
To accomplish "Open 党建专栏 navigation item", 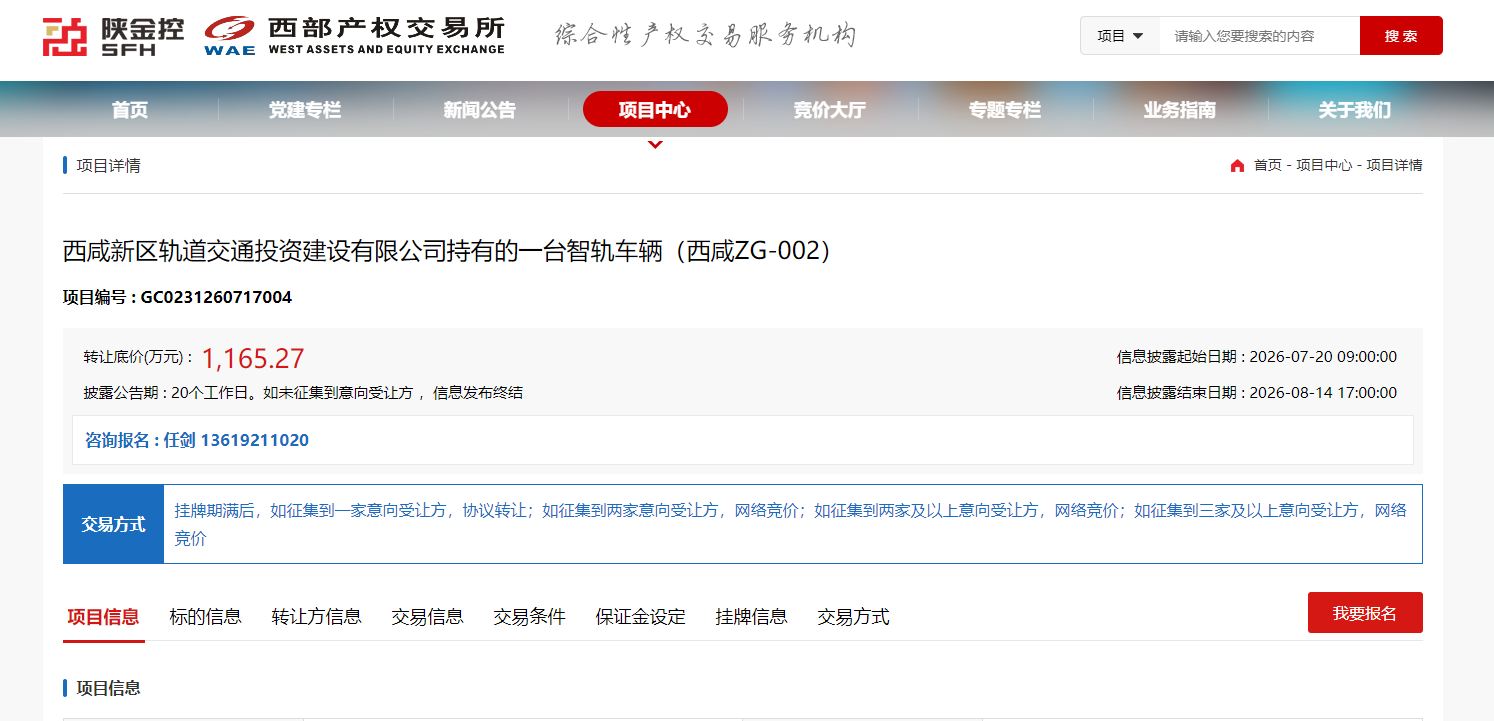I will tap(305, 110).
